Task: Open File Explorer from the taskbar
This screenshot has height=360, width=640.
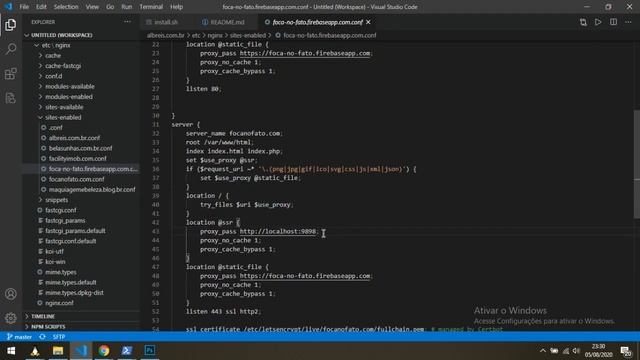Action: [58, 351]
